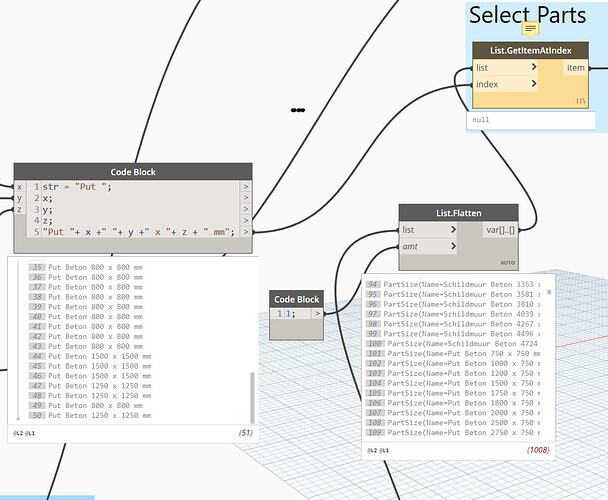The width and height of the screenshot is (608, 500).
Task: Click the list input port of List.Flatten
Action: (x=428, y=230)
